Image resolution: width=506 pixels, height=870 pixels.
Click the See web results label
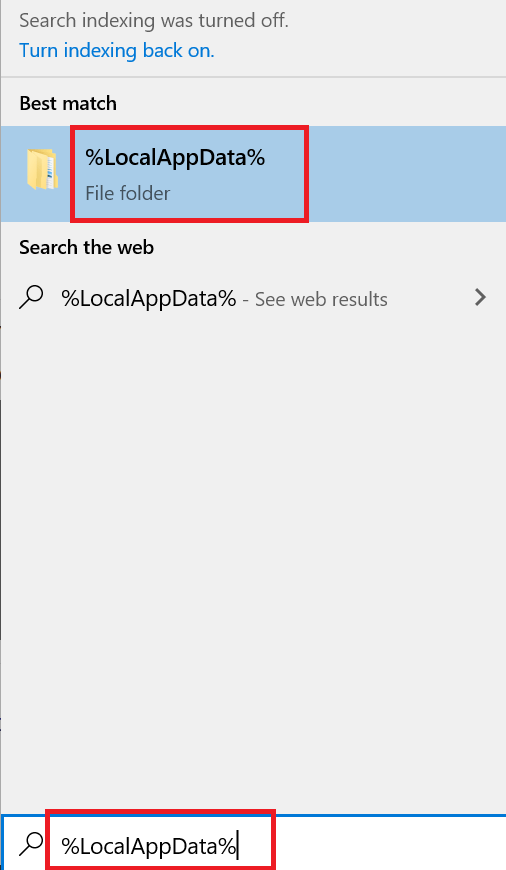321,300
